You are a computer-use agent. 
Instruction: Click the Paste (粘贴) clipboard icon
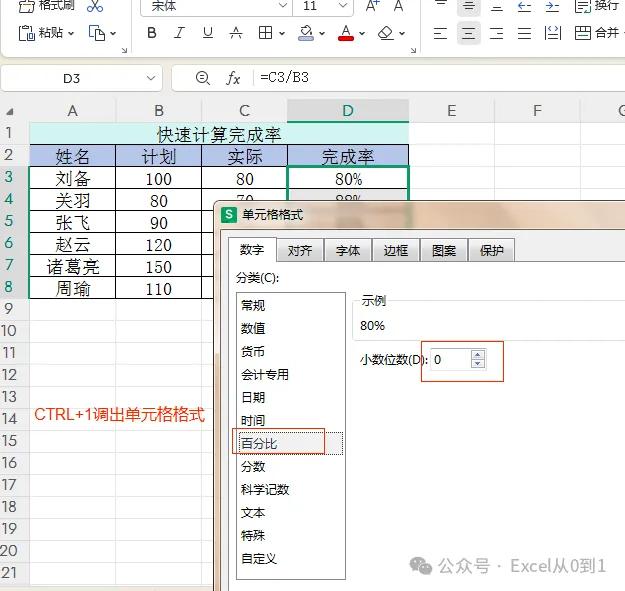(27, 33)
